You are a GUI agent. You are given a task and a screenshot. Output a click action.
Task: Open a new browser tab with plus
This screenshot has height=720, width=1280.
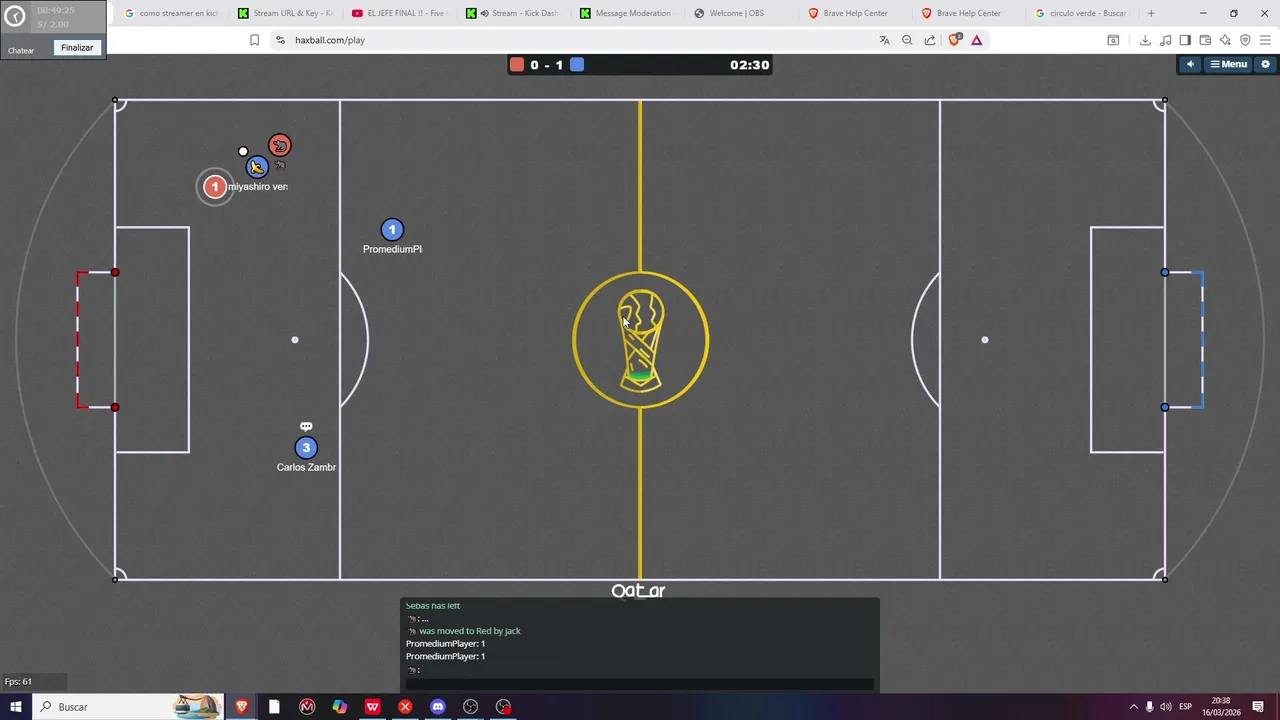click(x=1151, y=13)
